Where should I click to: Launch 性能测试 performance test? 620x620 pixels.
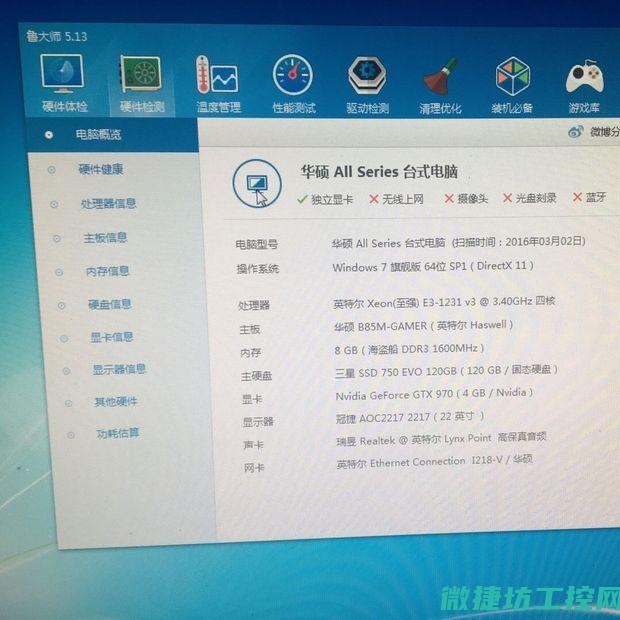click(293, 84)
